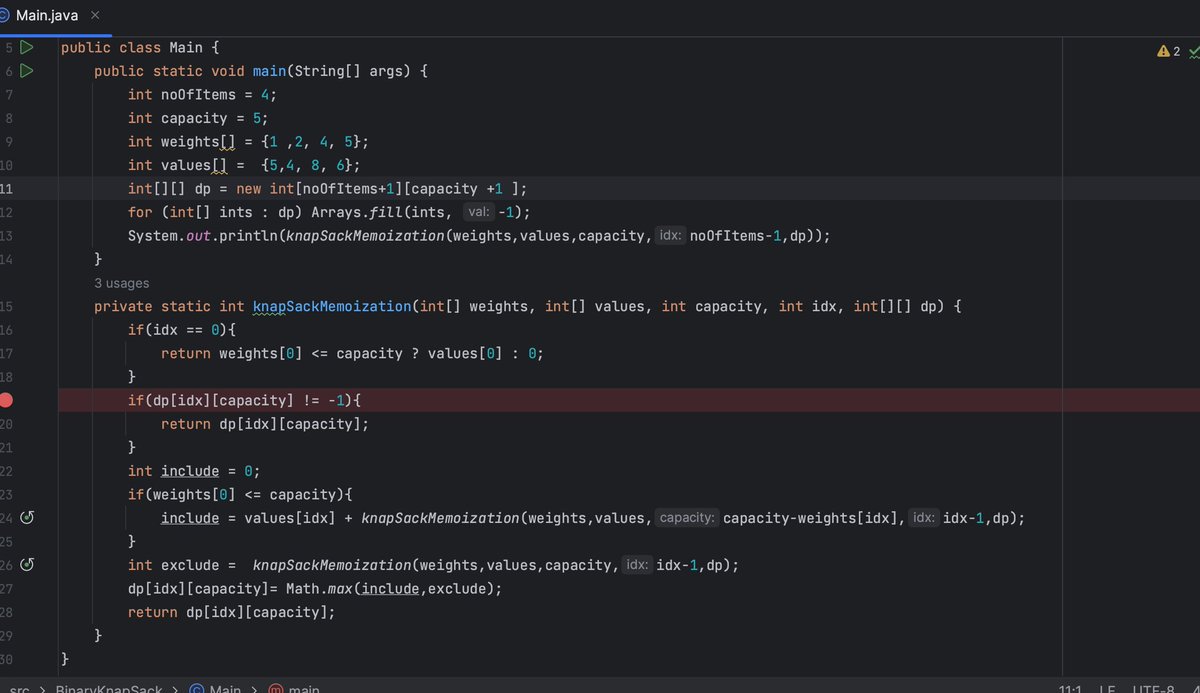Screen dimensions: 1200x693
Task: Click the 'idx:' hint on the exclude line
Action: click(x=636, y=565)
